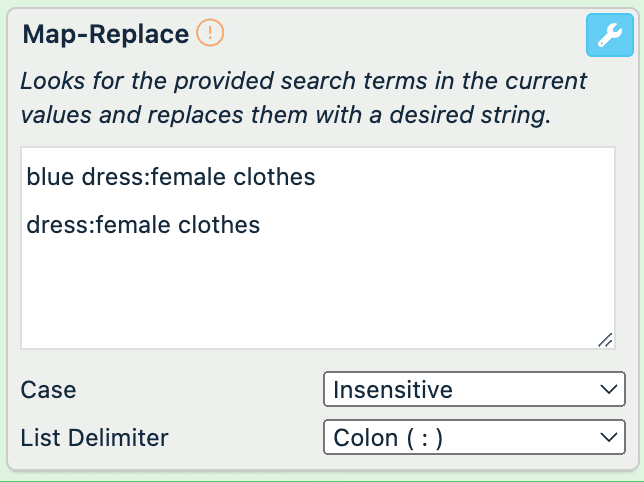Viewport: 644px width, 482px height.
Task: Select the 'Colon ( : )' delimiter value
Action: pyautogui.click(x=388, y=437)
